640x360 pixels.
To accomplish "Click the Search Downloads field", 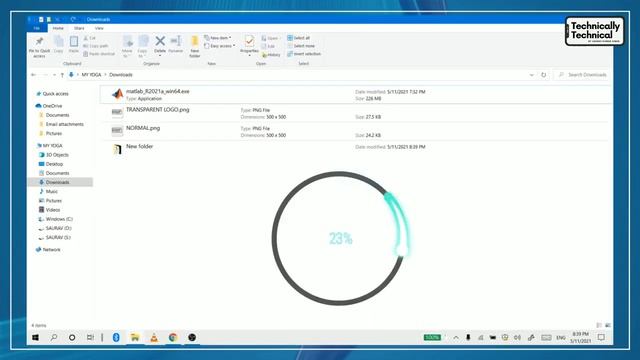I will (x=582, y=75).
